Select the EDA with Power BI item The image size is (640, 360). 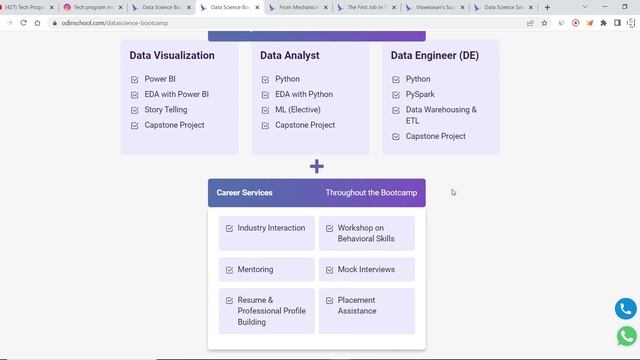pos(176,94)
